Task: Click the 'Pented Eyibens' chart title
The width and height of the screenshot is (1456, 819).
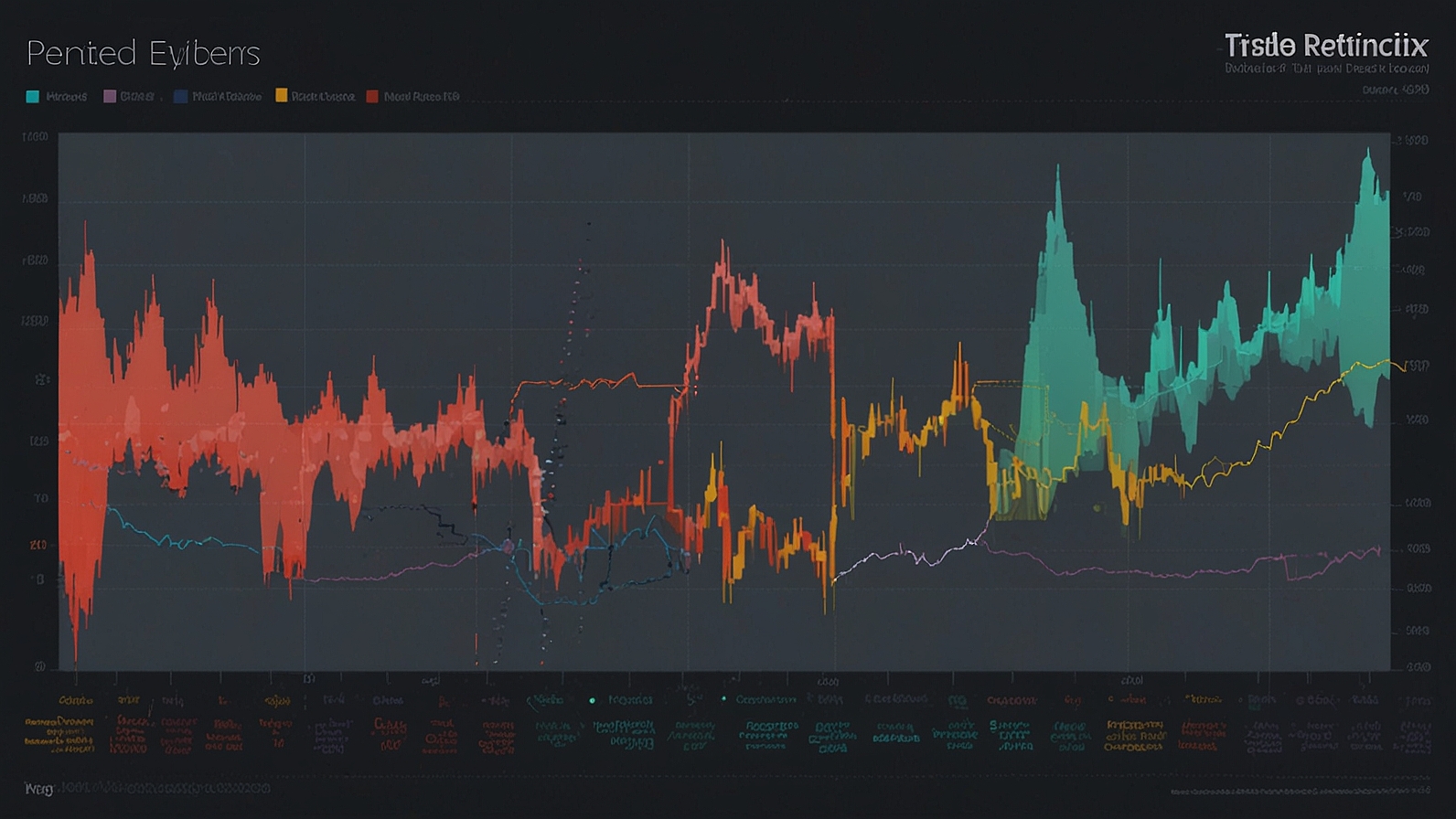Action: 144,53
